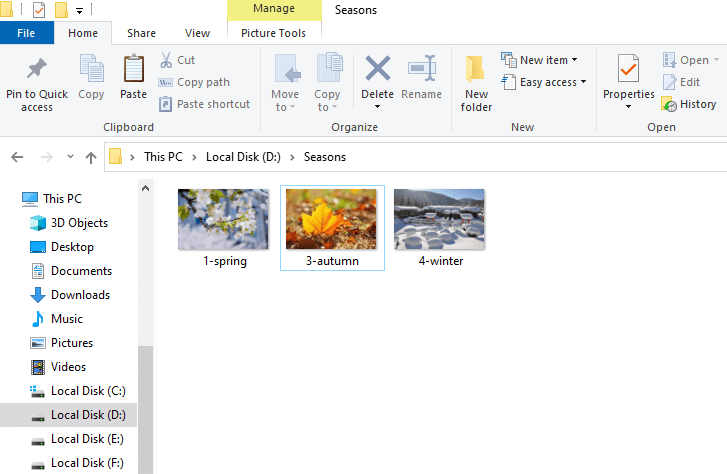This screenshot has width=727, height=474.
Task: Expand the Properties options arrow
Action: [x=628, y=107]
